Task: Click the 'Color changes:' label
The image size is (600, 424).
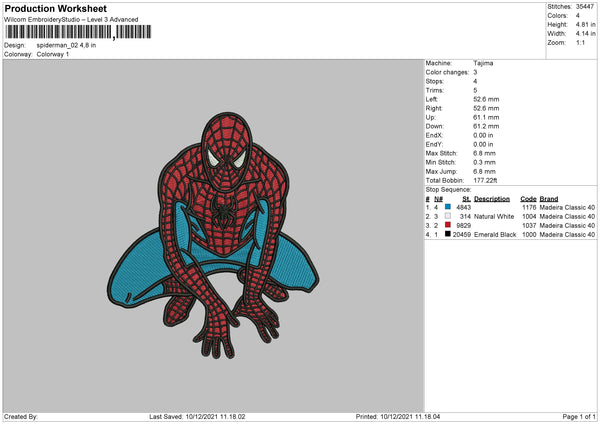Action: coord(447,72)
